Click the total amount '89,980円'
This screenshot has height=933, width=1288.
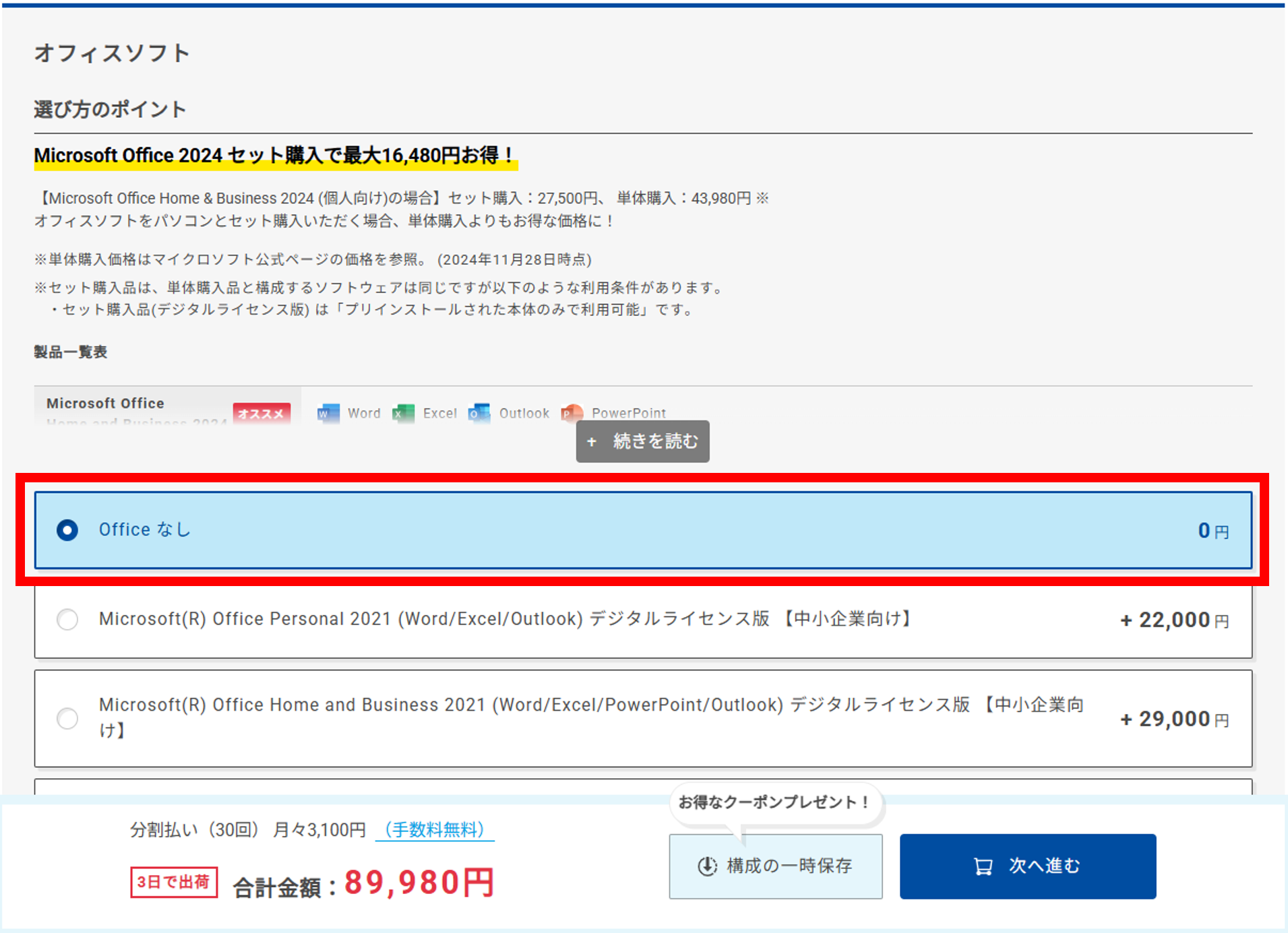(x=419, y=882)
